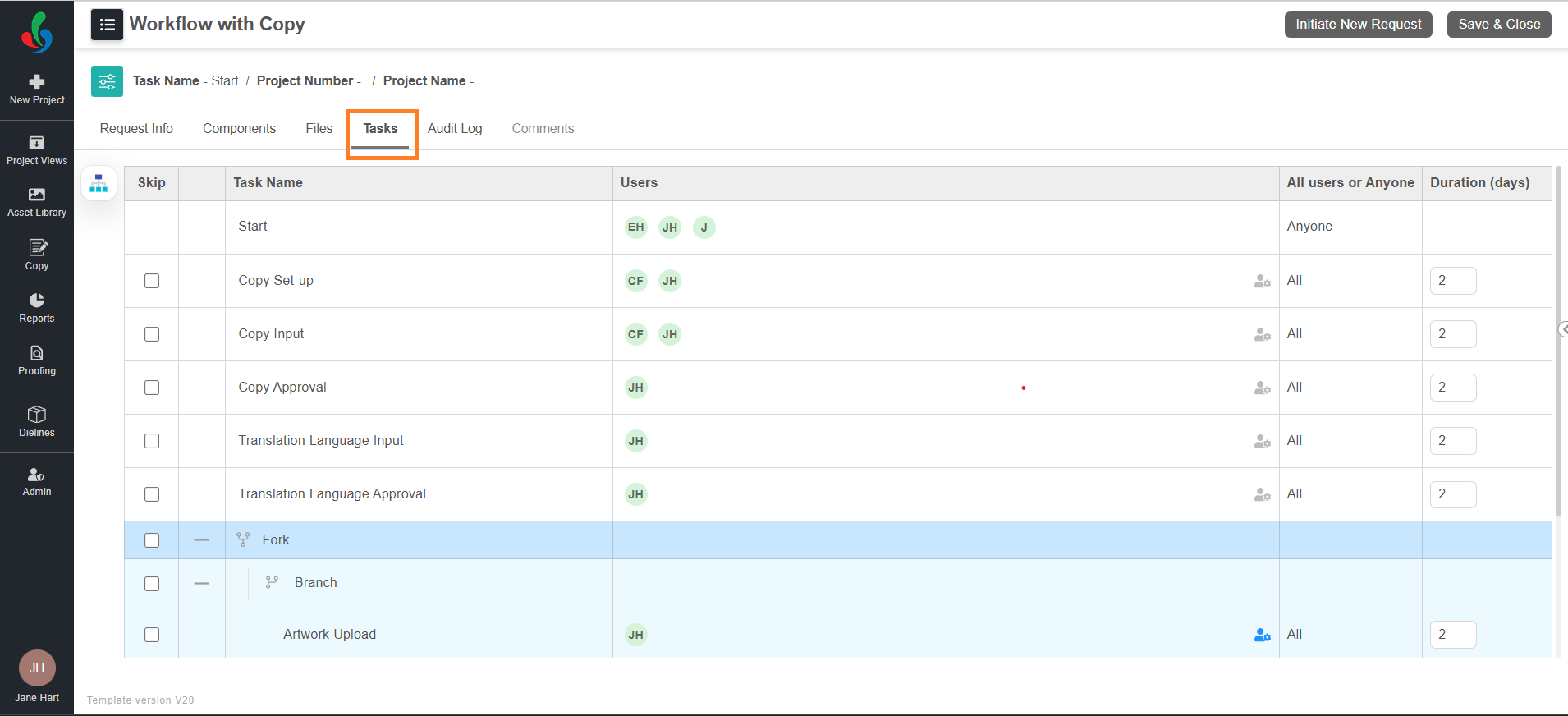Click Initiate New Request button
Screen dimensions: 1568x716
tap(1359, 25)
